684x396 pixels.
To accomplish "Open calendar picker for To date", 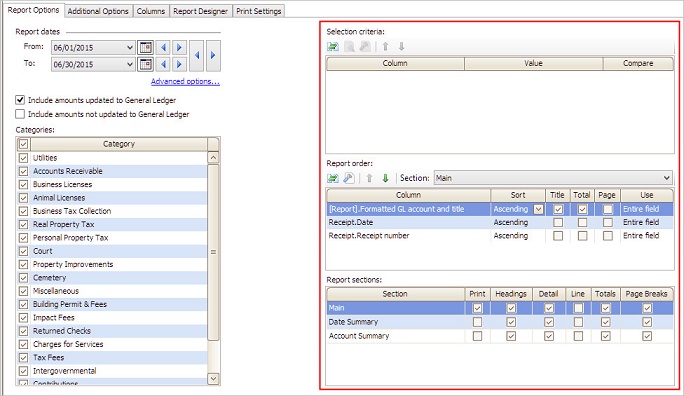I will (x=145, y=65).
